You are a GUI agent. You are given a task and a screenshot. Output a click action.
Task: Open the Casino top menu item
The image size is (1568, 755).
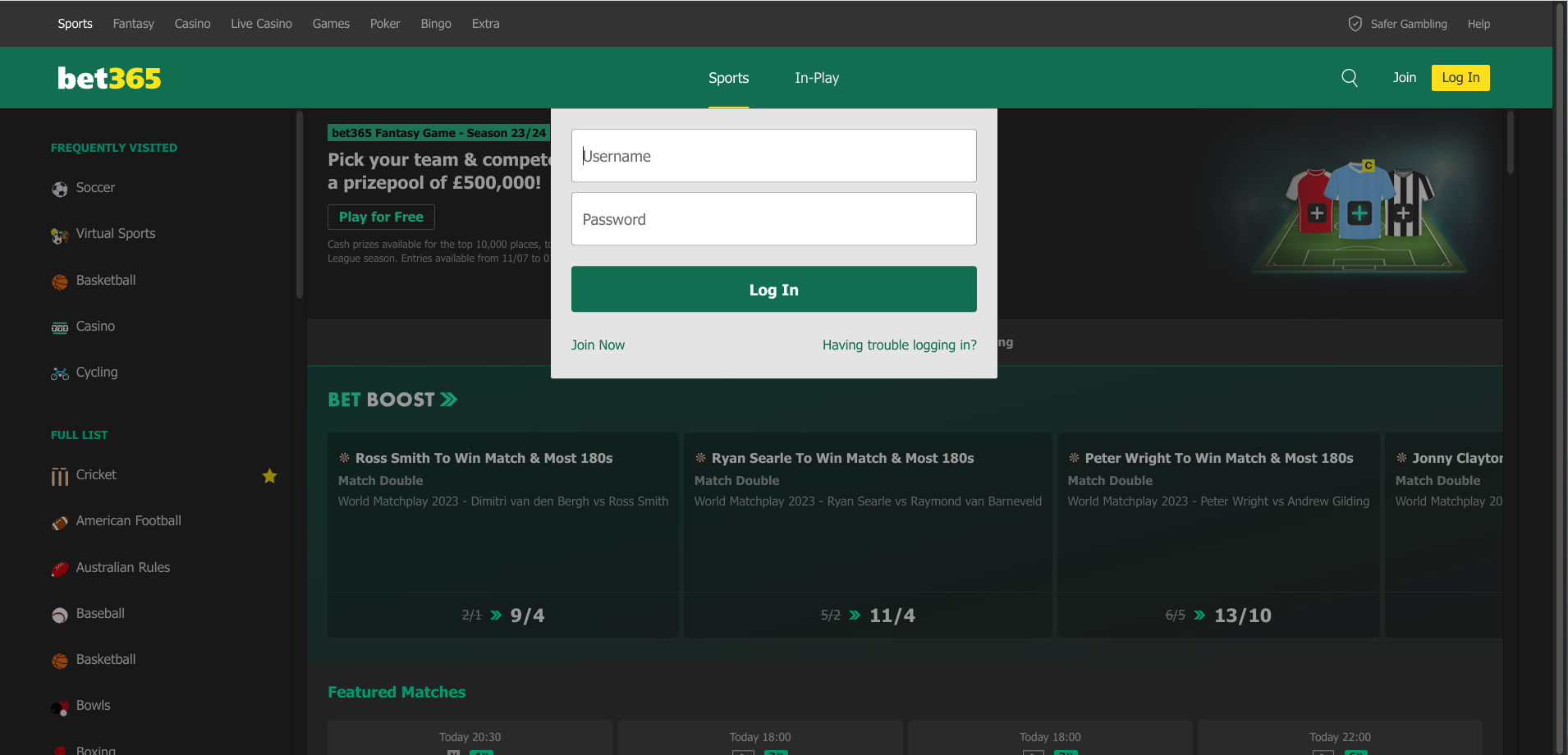coord(193,24)
